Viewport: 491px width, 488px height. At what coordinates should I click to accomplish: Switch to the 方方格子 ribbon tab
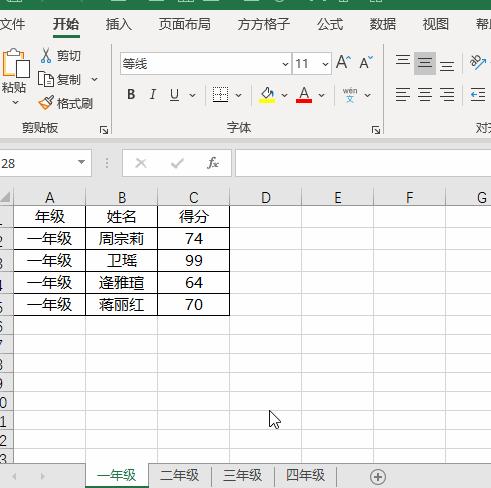(x=264, y=24)
